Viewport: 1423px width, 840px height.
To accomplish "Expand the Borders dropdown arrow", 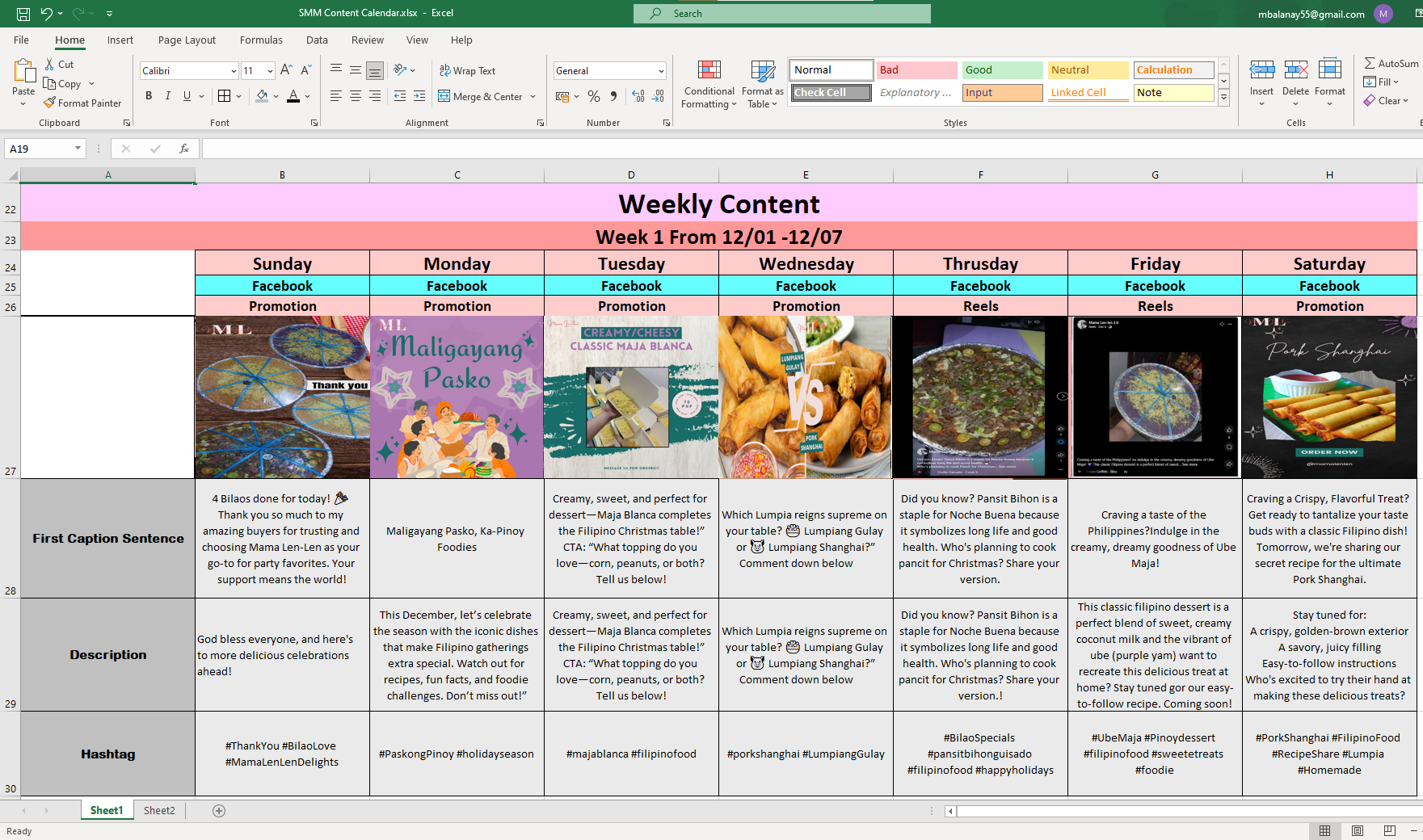I will pyautogui.click(x=239, y=96).
